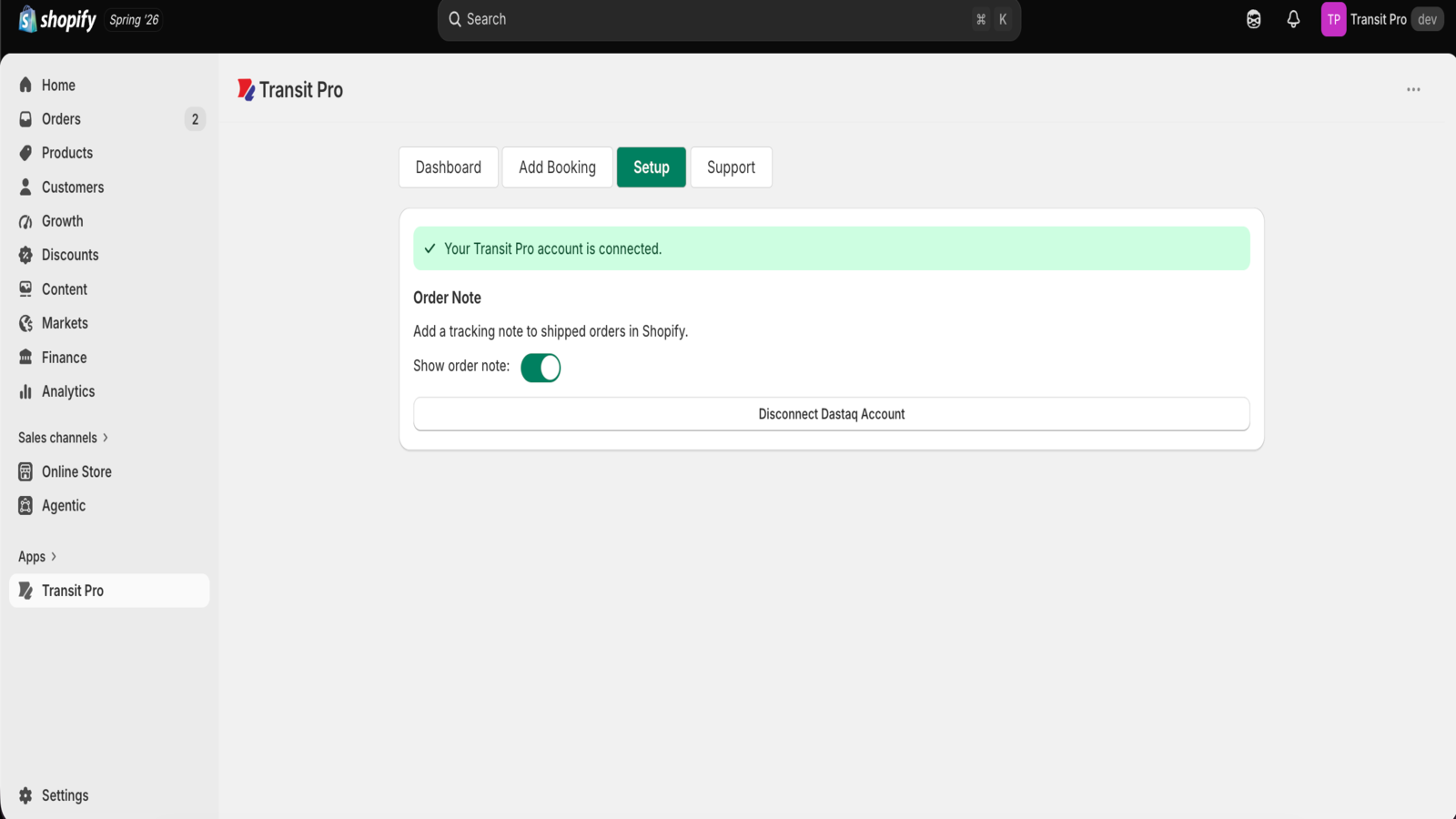This screenshot has width=1456, height=819.
Task: Expand the Apps section
Action: coord(37,557)
